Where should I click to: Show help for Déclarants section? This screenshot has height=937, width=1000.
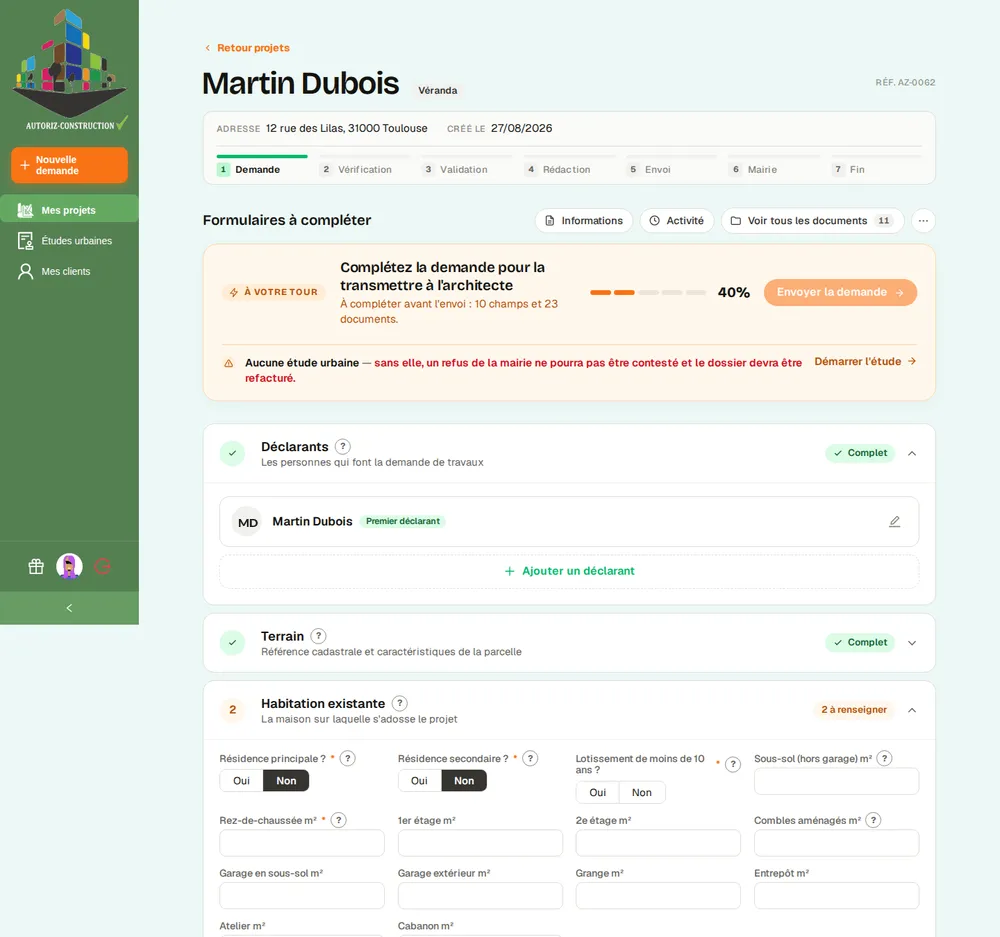[342, 446]
